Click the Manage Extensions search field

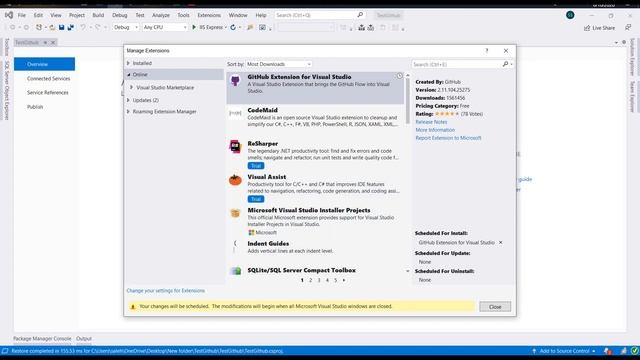[457, 64]
